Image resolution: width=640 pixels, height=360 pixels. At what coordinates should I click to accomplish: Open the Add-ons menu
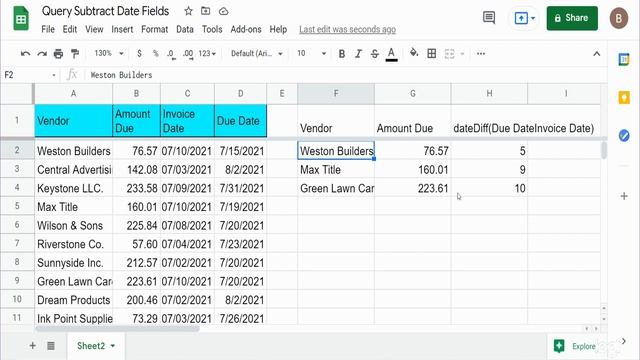[246, 29]
